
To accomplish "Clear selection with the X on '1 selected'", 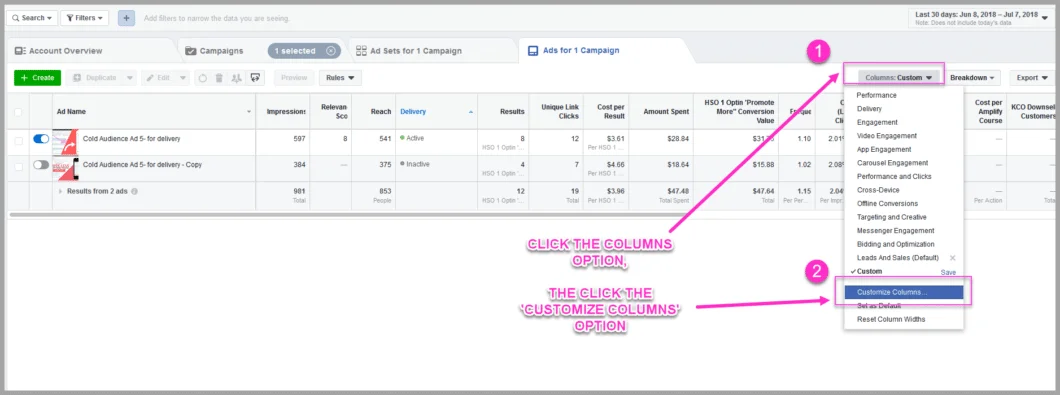I will tap(330, 51).
